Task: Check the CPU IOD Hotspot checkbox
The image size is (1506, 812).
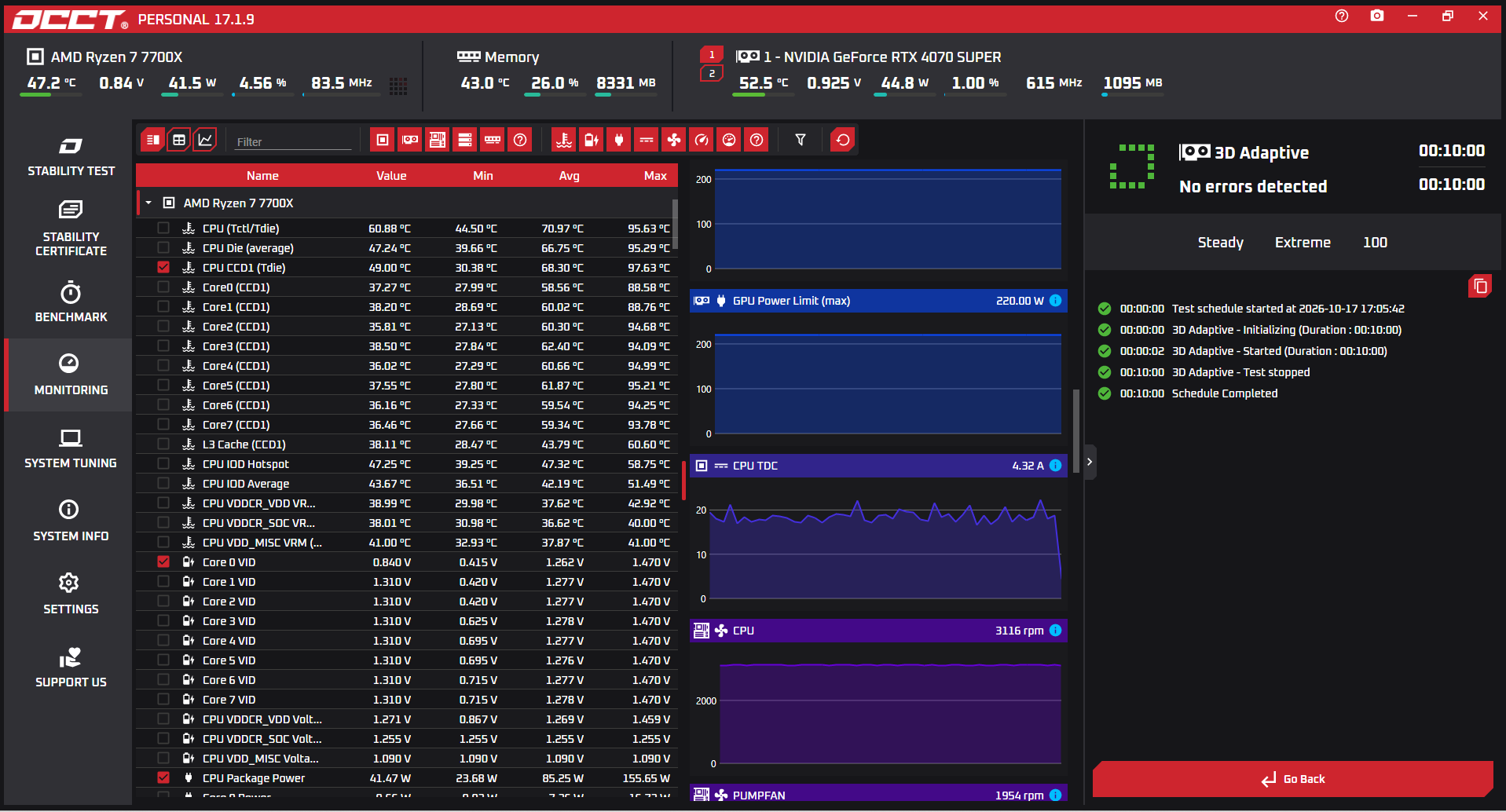Action: pyautogui.click(x=163, y=463)
